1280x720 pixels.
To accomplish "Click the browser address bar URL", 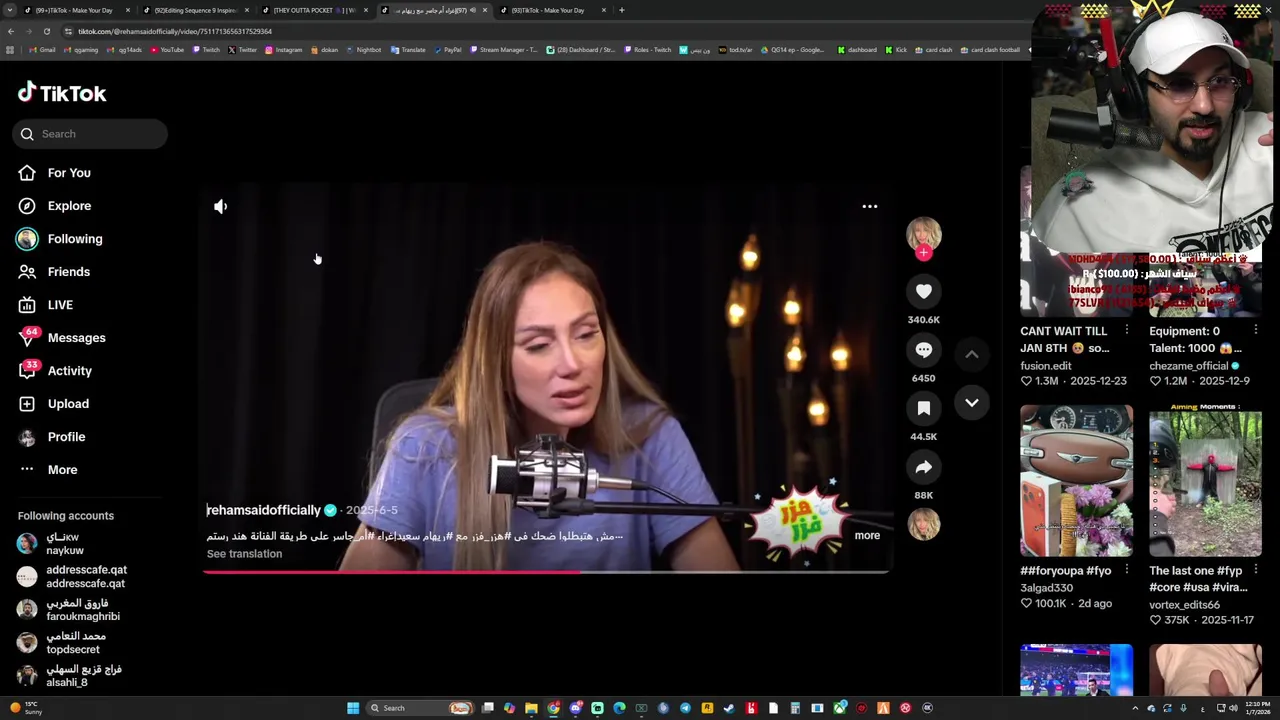I will coord(175,31).
